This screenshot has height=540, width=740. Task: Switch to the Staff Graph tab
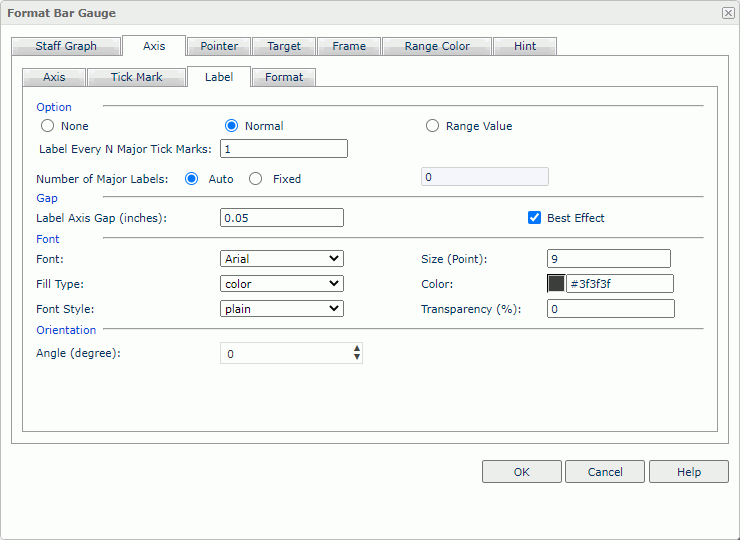point(66,46)
